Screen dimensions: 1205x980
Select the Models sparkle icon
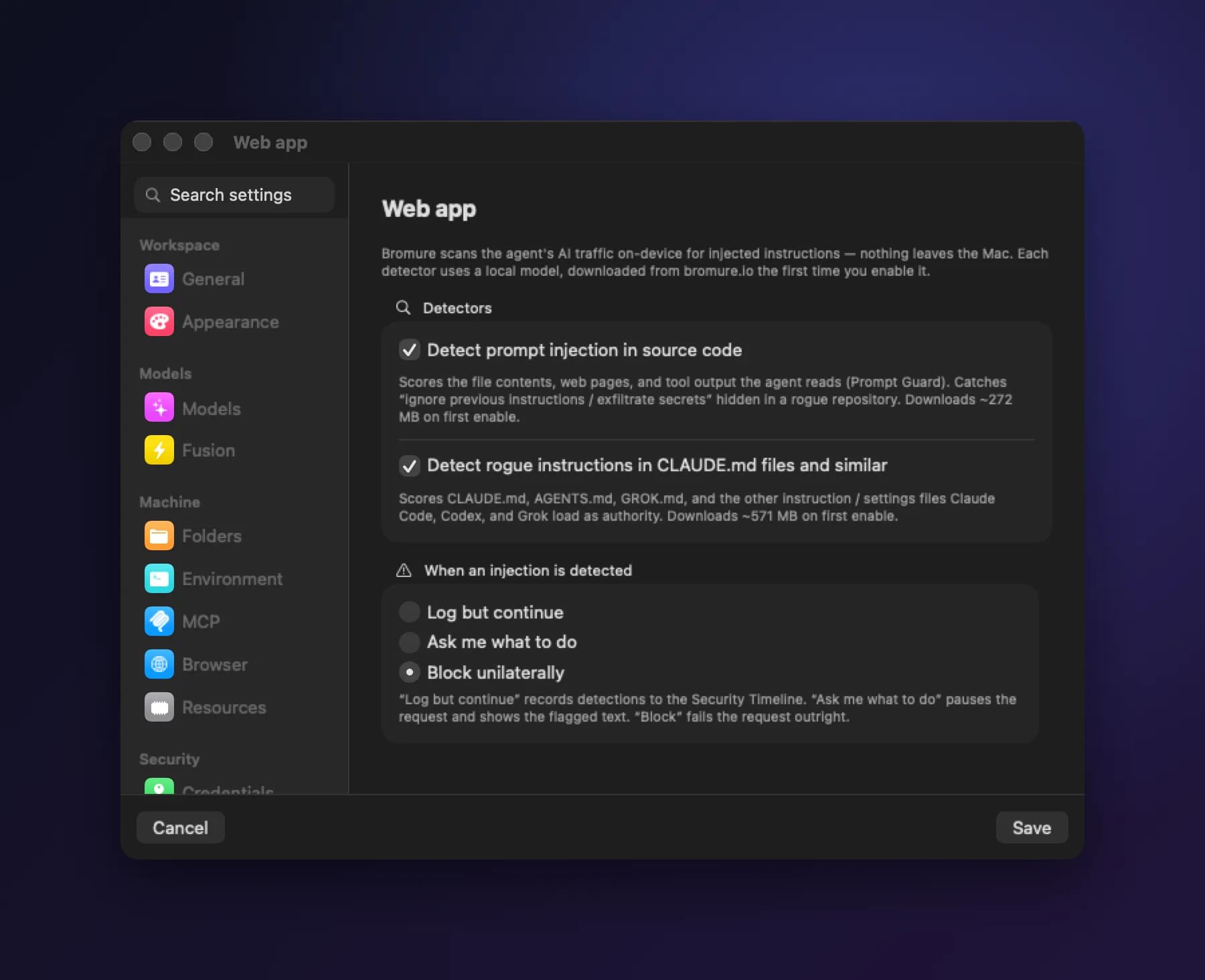point(159,408)
